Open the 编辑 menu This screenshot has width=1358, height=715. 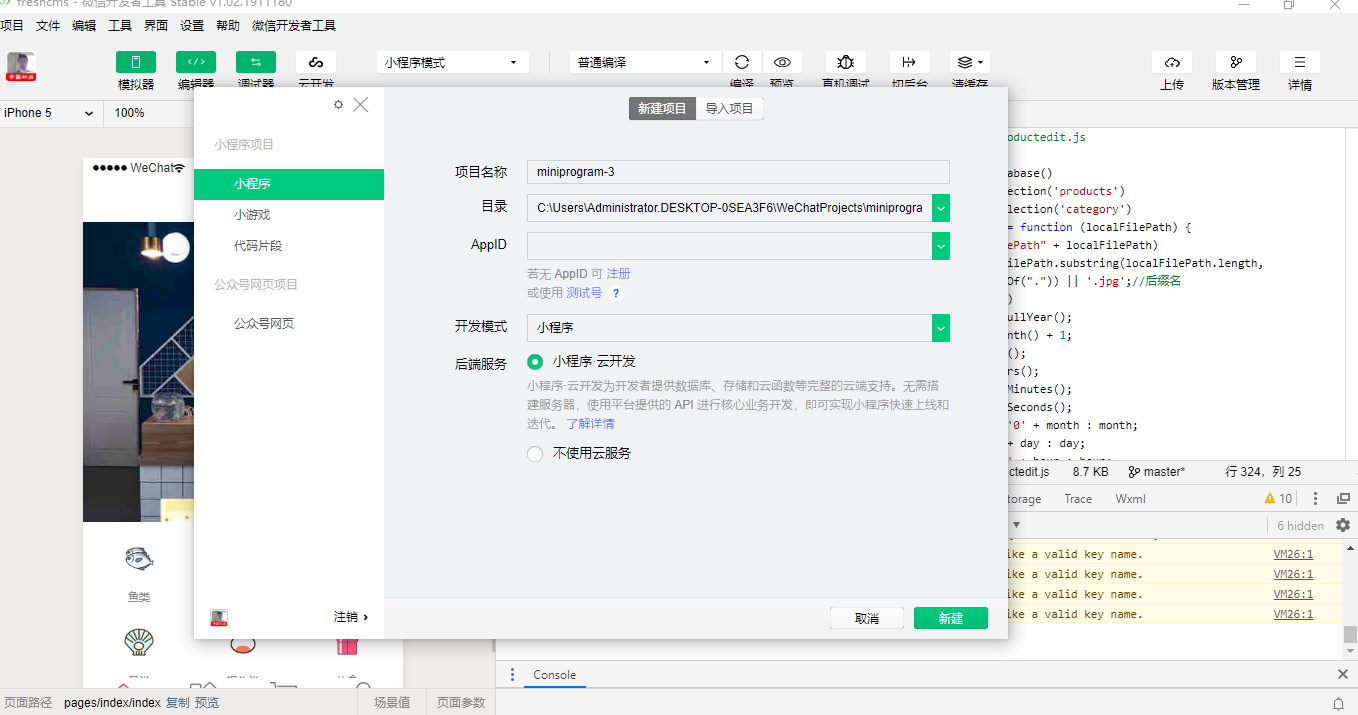coord(84,26)
